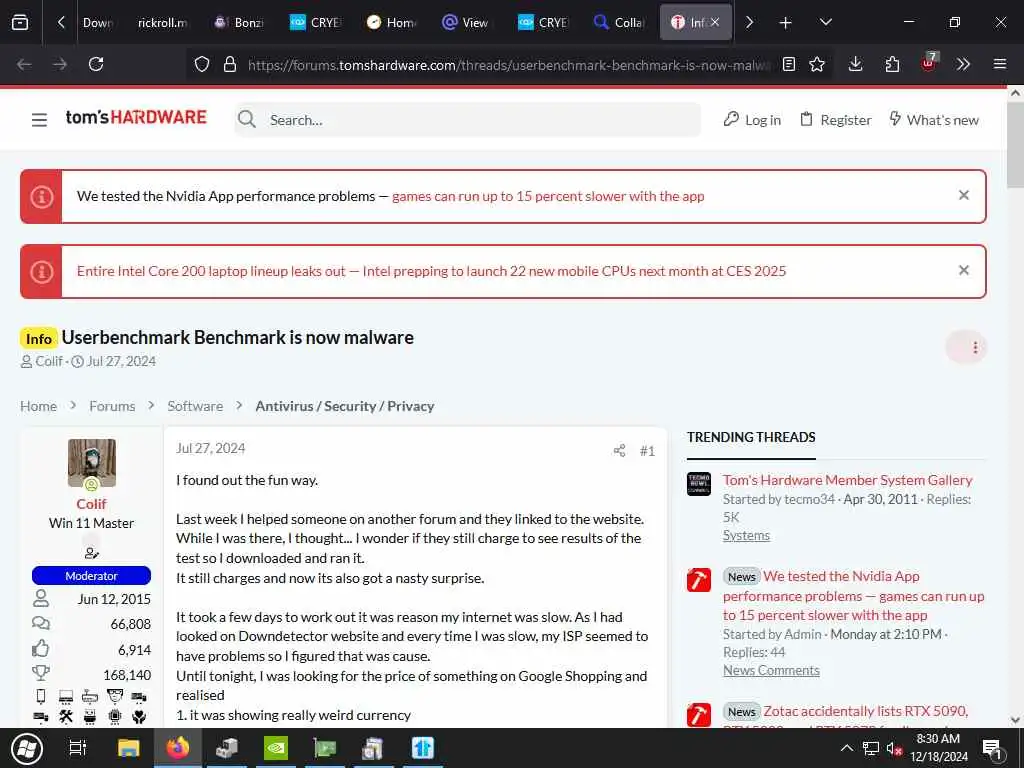The height and width of the screenshot is (768, 1024).
Task: Open thread options three-dot menu
Action: pos(967,347)
